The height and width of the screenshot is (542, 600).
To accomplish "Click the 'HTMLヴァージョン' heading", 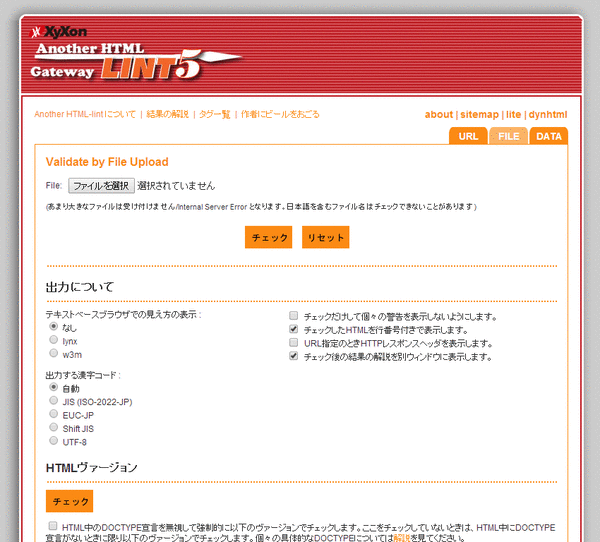I will 91,468.
